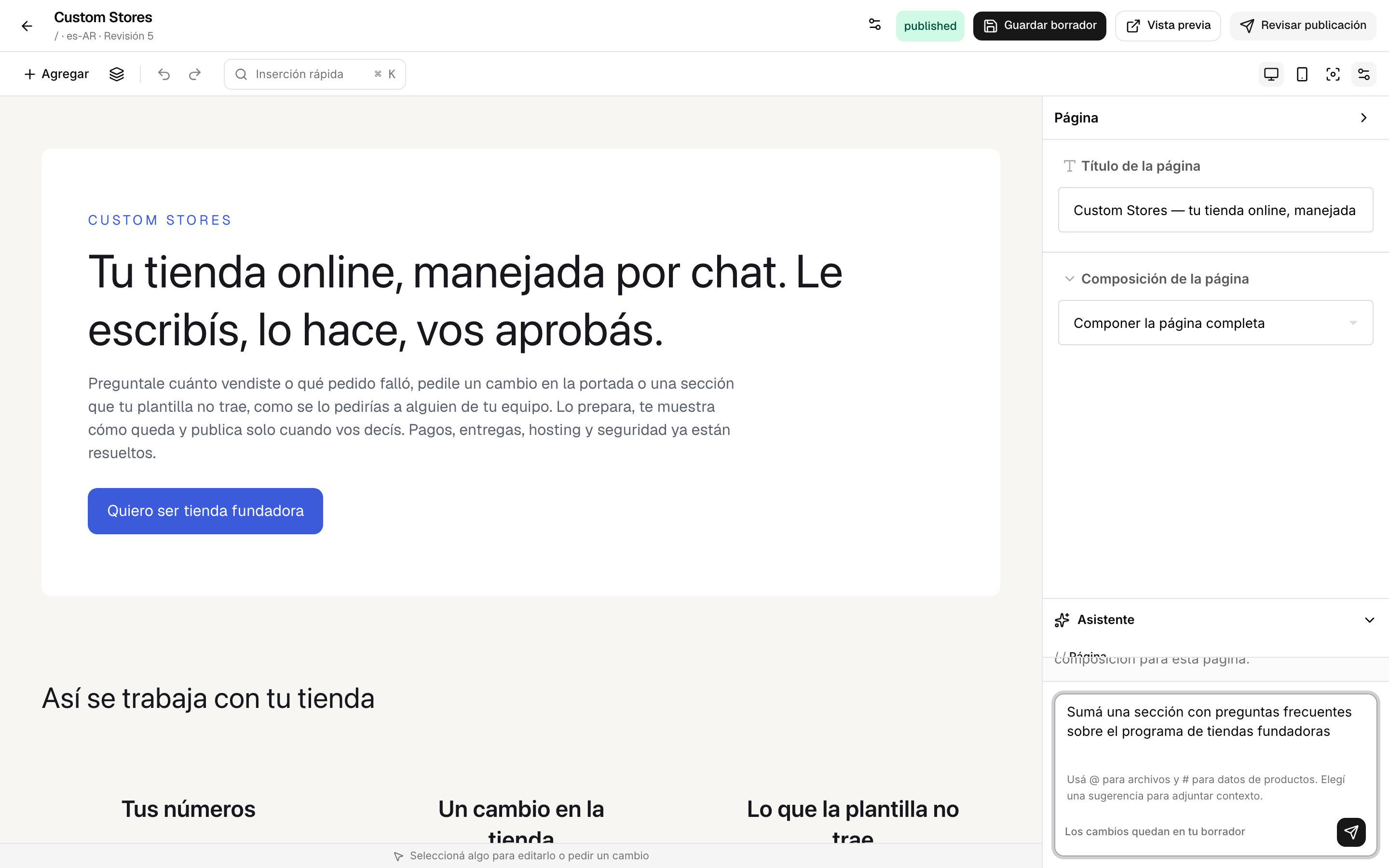Switch to desktop viewport icon
Image resolution: width=1389 pixels, height=868 pixels.
pos(1271,74)
